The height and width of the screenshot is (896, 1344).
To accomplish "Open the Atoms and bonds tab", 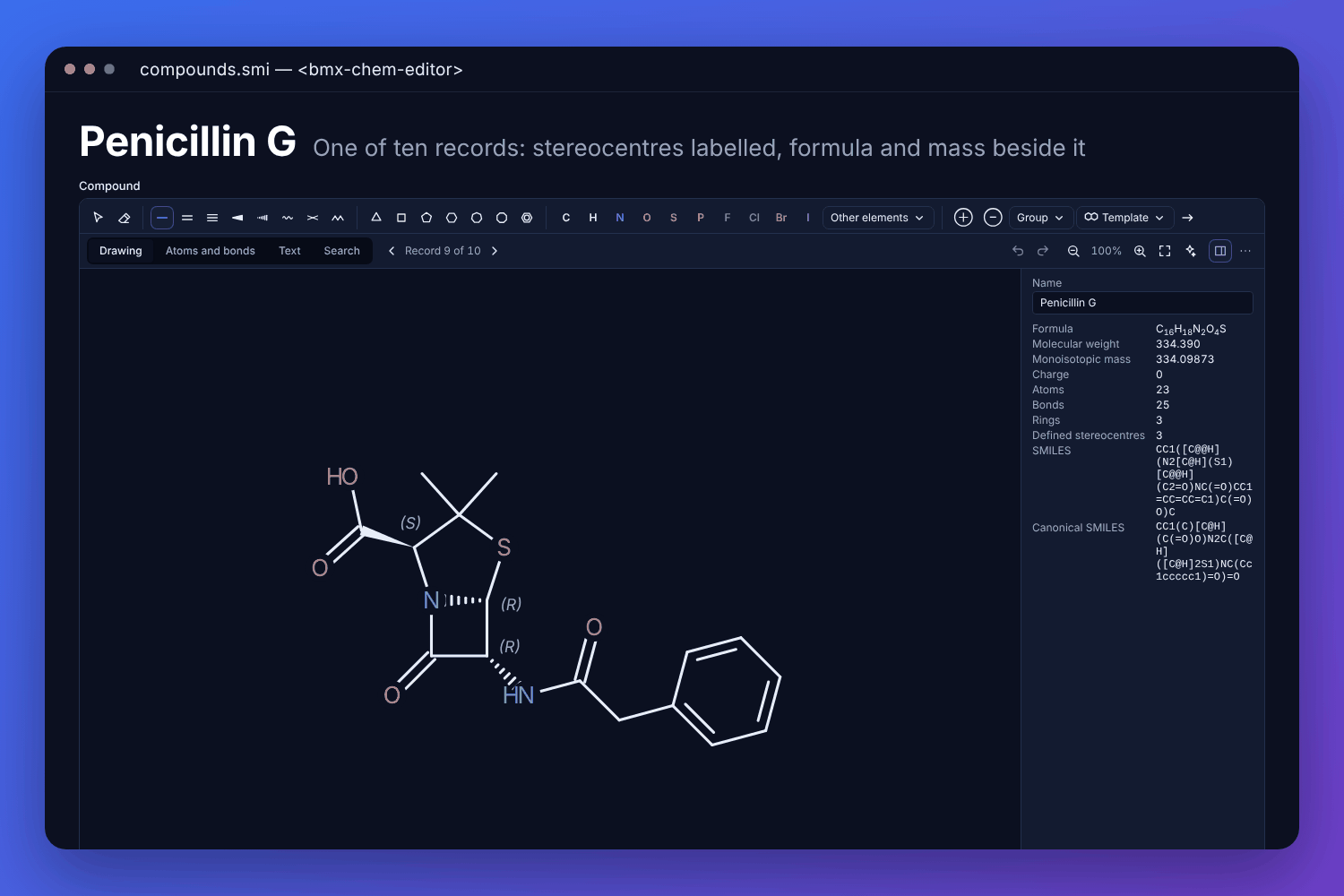I will click(x=211, y=251).
